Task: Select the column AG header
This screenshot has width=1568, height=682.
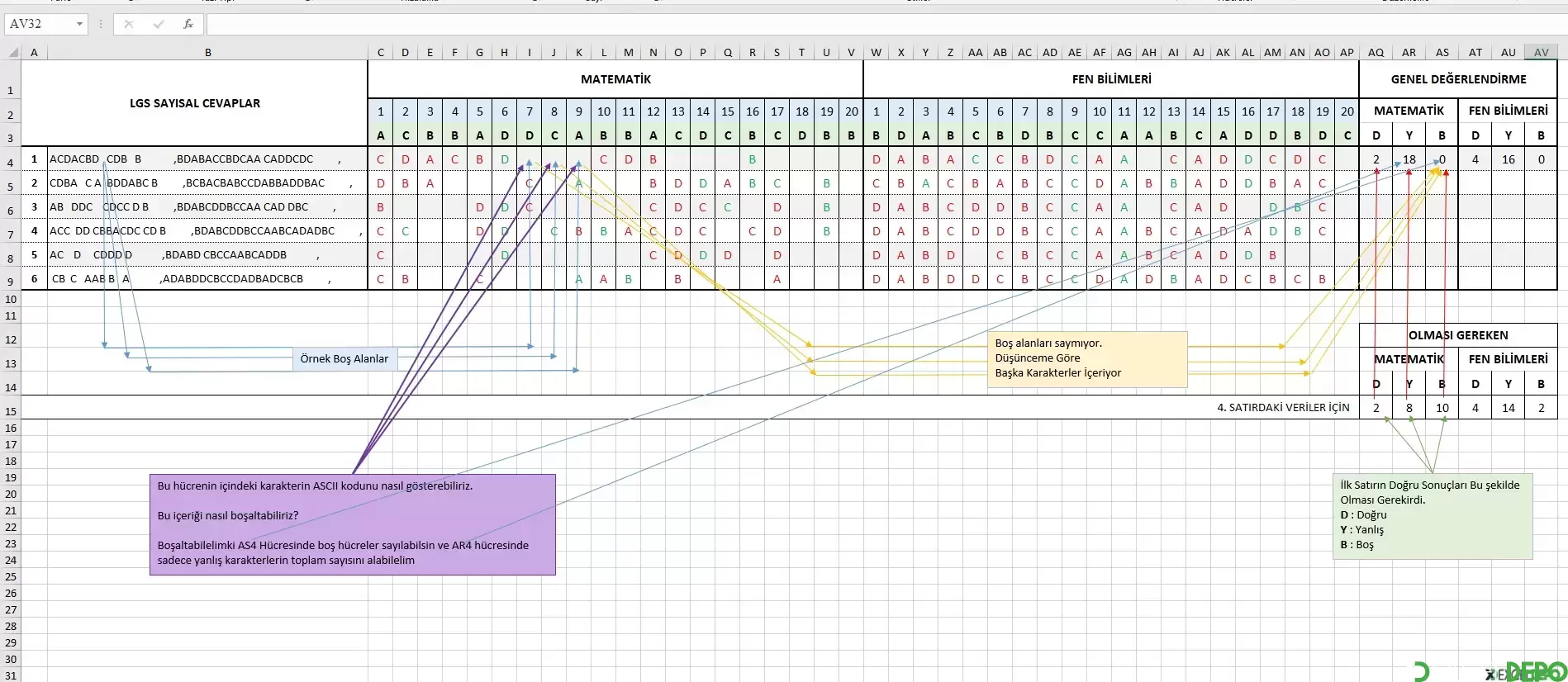Action: (x=1124, y=52)
